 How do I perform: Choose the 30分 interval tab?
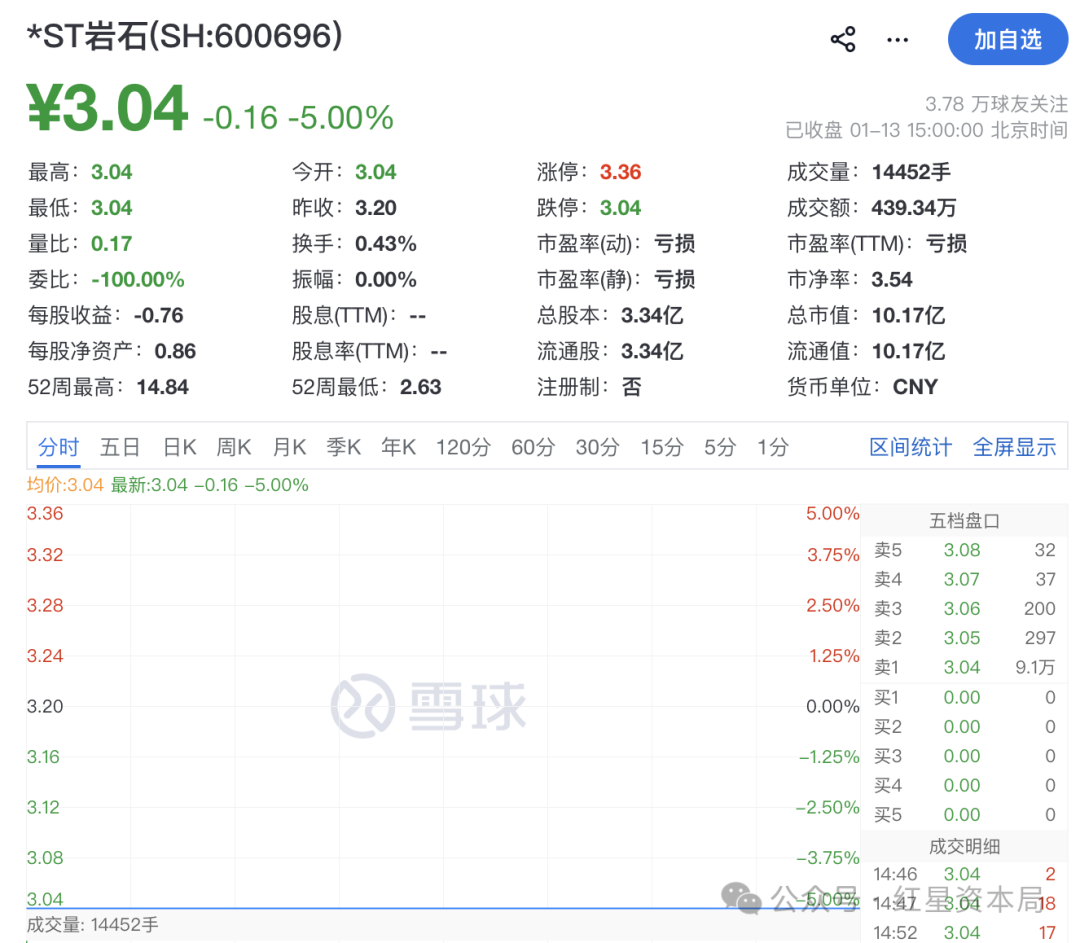pyautogui.click(x=597, y=447)
